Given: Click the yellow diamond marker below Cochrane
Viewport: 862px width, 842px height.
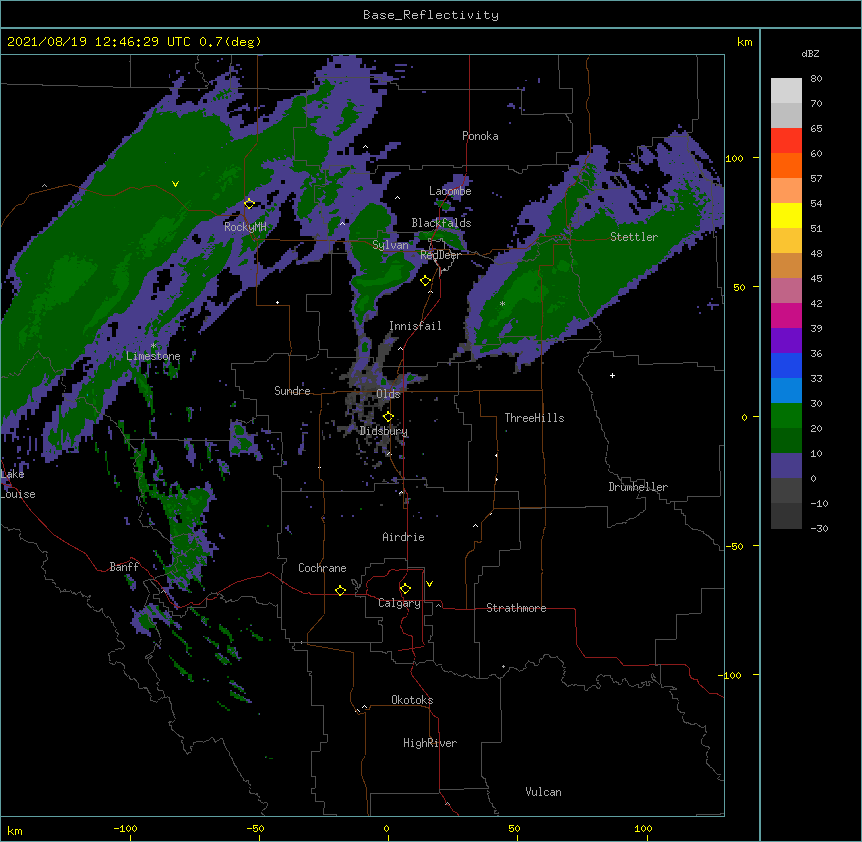Looking at the screenshot, I should coord(340,590).
